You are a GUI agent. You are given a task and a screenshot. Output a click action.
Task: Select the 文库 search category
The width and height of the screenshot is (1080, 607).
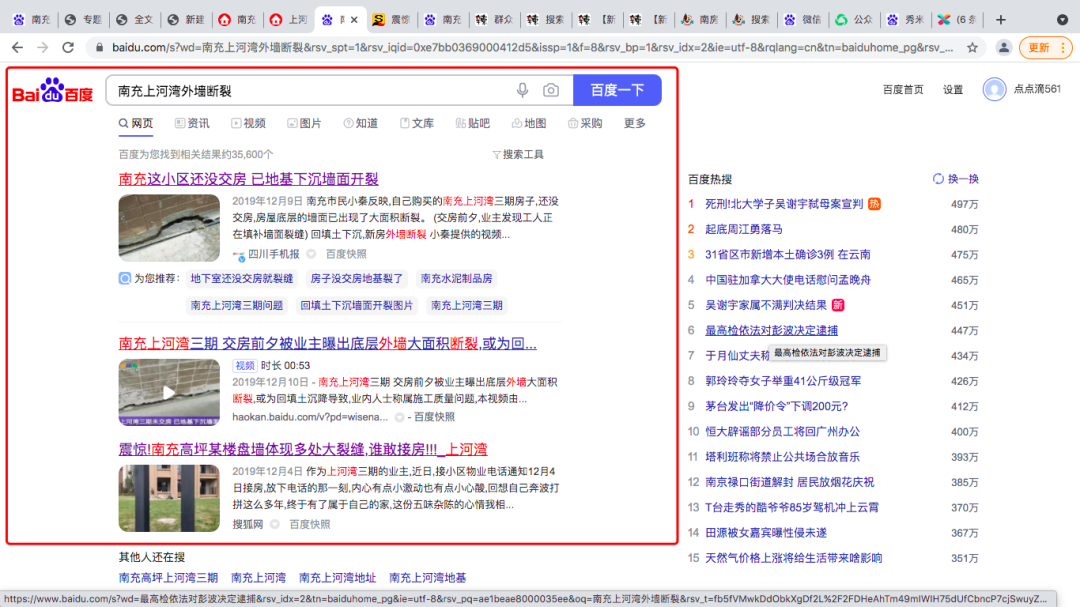tap(417, 123)
